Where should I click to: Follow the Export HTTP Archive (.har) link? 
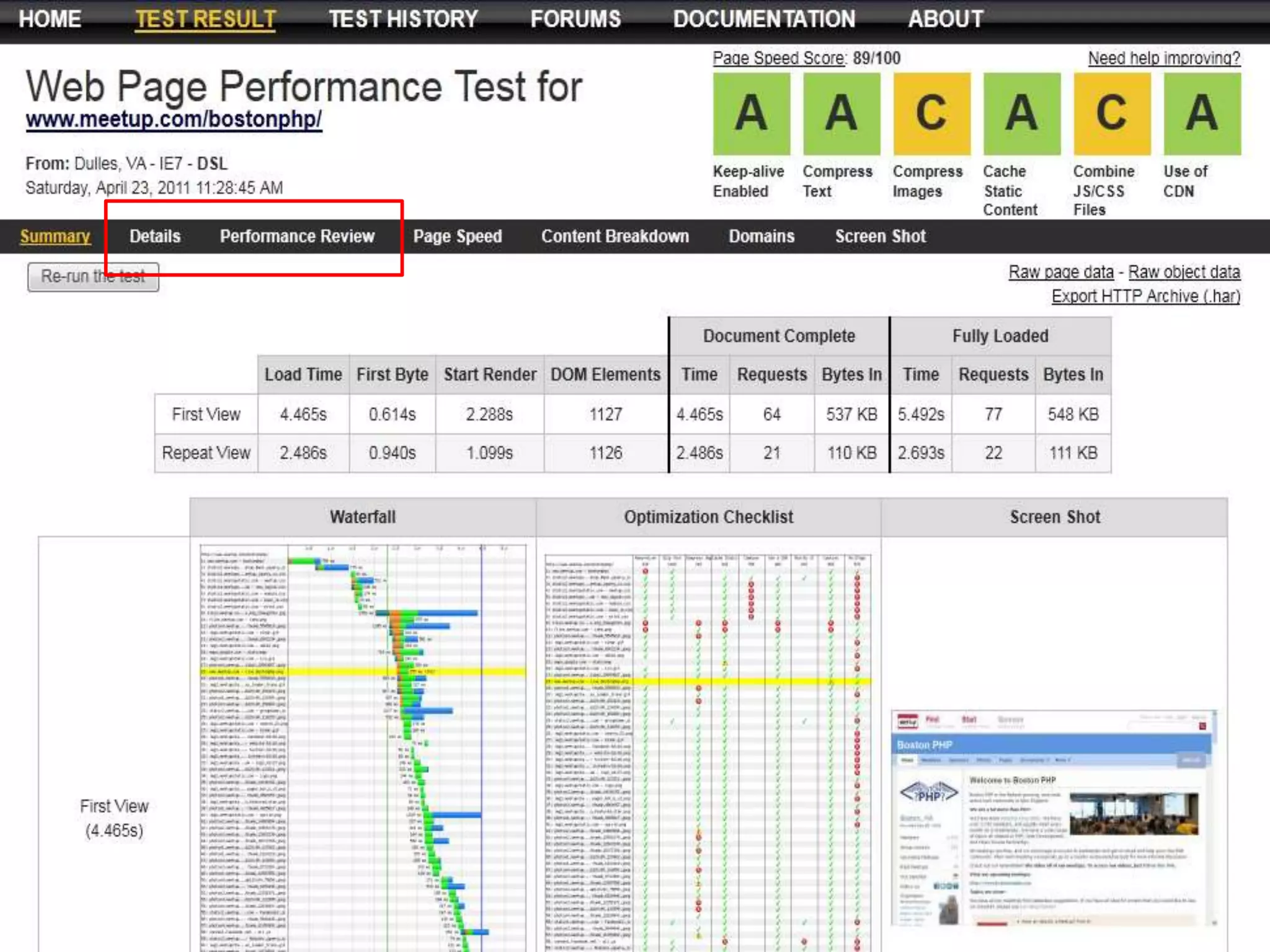1145,296
